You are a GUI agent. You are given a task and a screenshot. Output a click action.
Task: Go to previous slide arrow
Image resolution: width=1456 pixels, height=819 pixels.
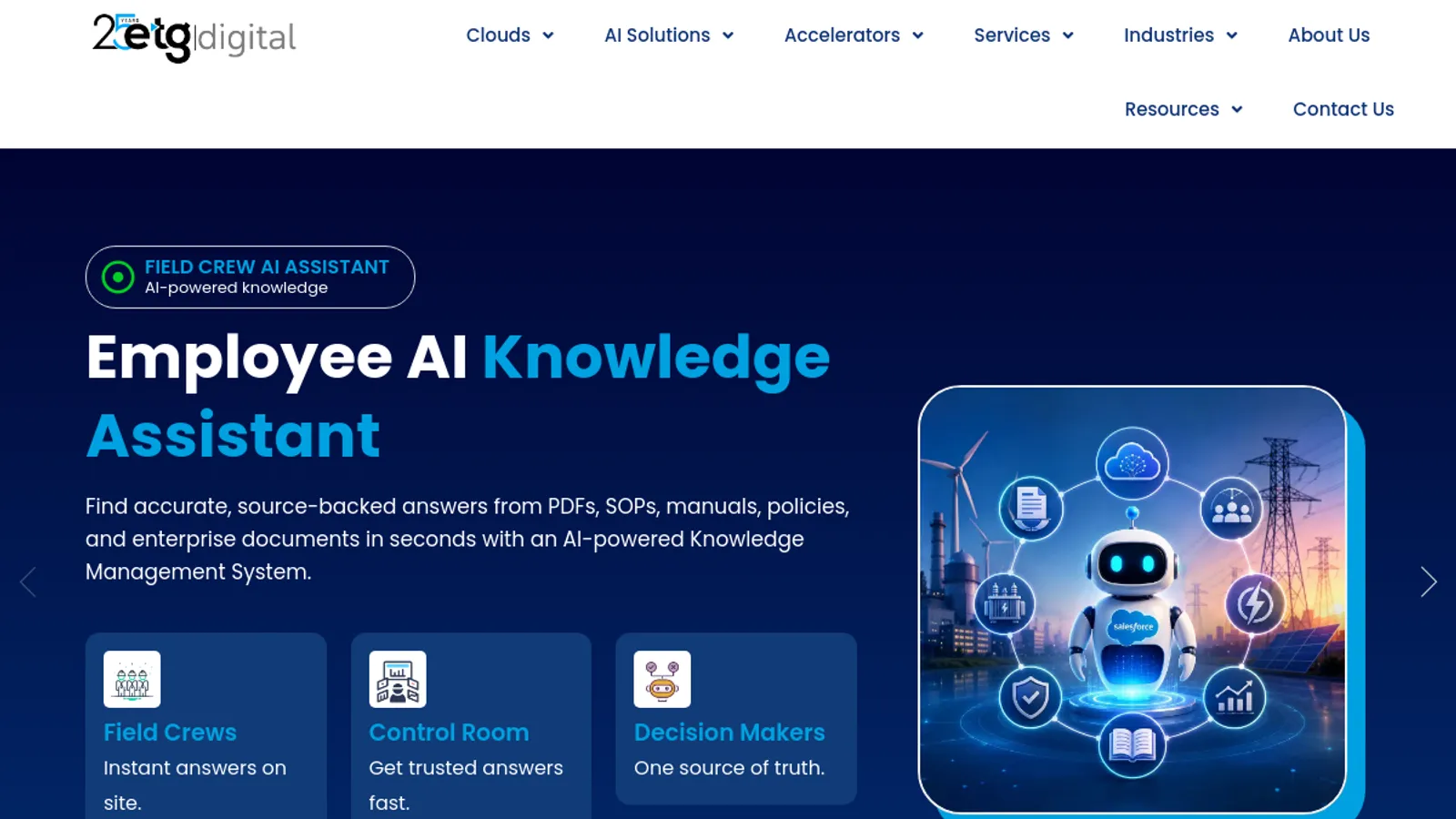click(28, 581)
